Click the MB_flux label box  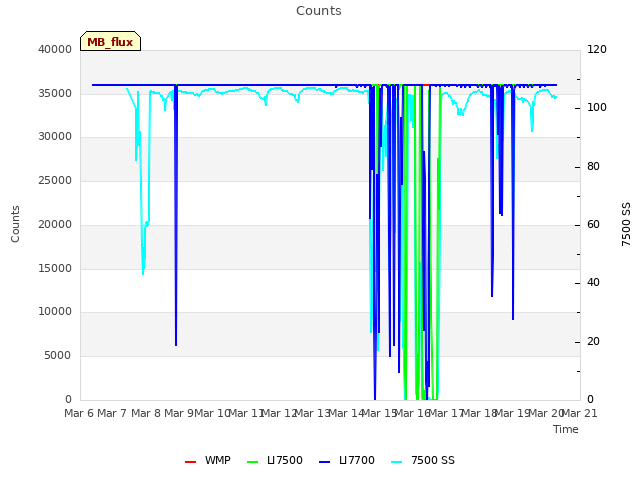(x=111, y=41)
